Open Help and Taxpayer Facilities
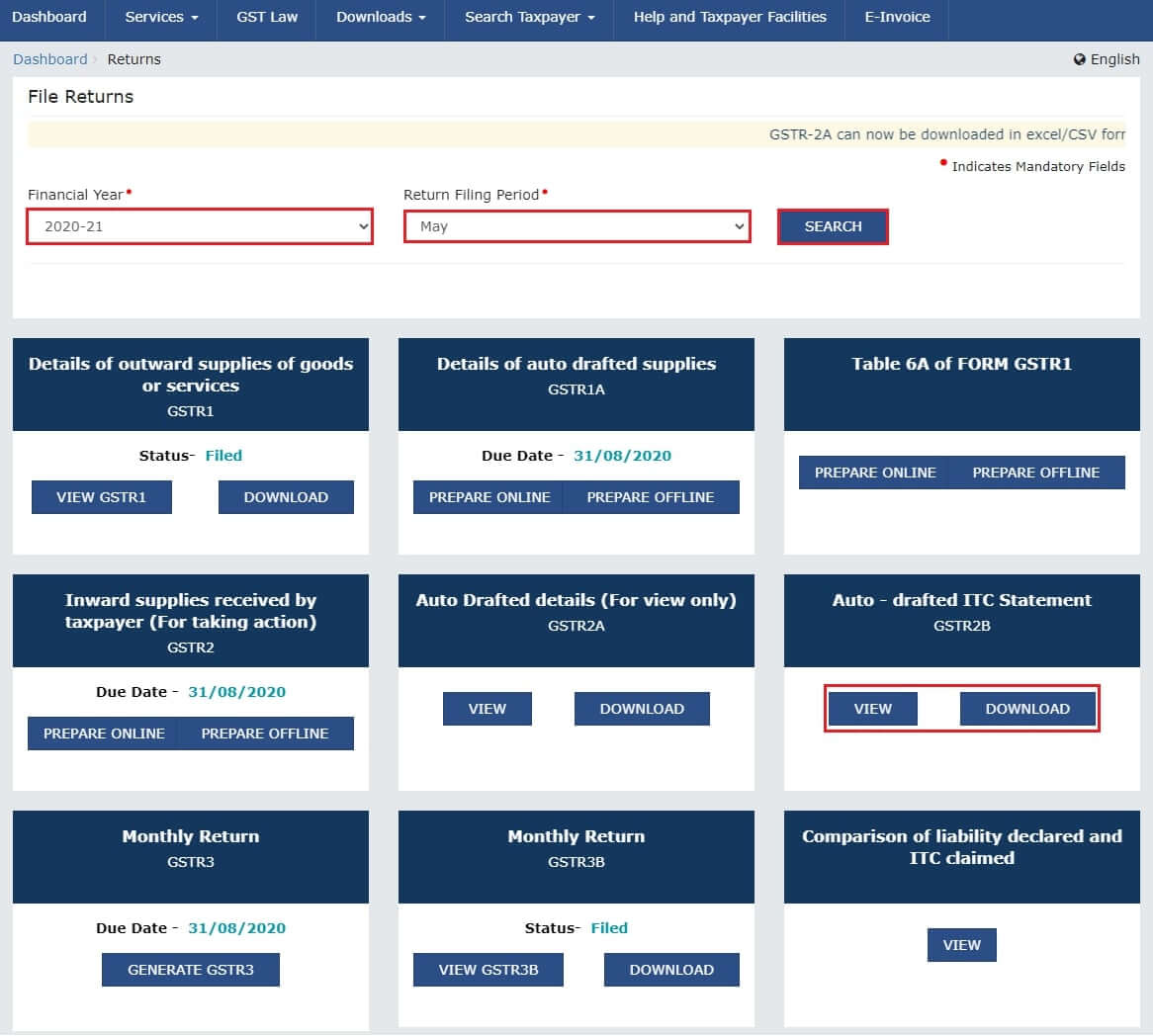This screenshot has width=1153, height=1036. click(729, 16)
